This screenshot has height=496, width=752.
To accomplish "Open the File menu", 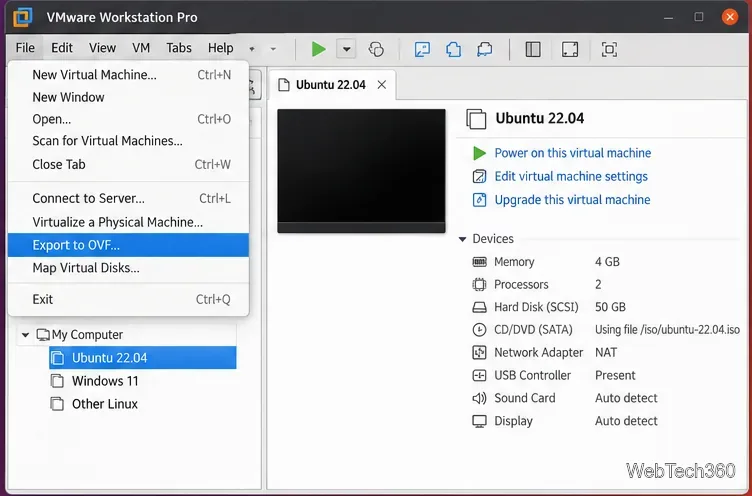I will click(25, 48).
